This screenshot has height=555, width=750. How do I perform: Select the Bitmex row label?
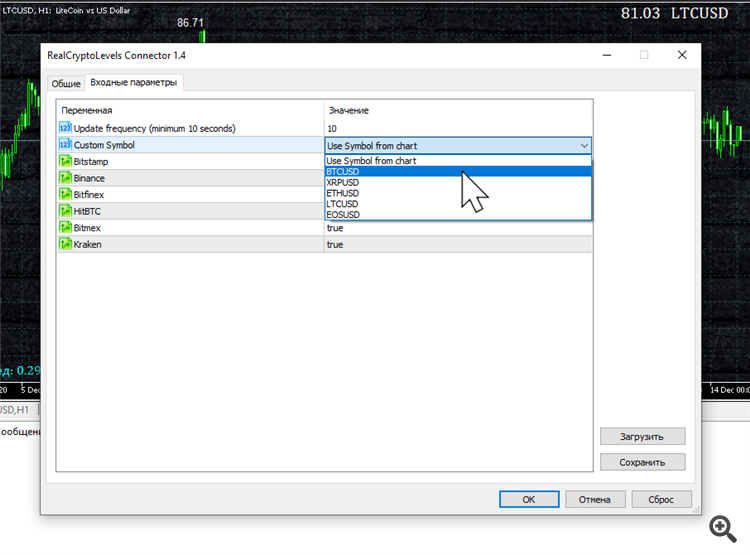point(87,228)
